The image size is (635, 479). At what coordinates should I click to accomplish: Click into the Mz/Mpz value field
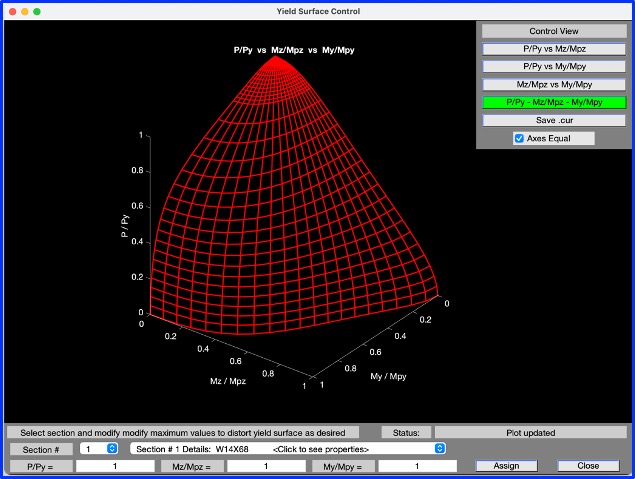(265, 466)
